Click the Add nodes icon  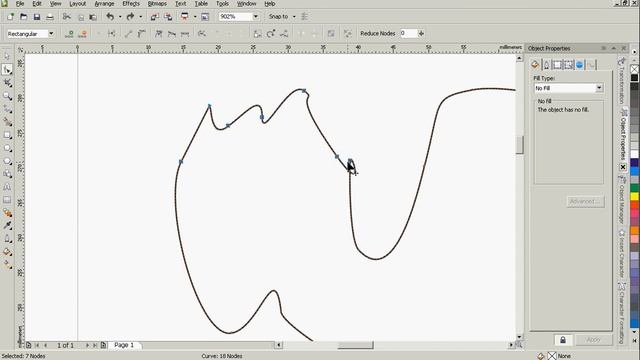pos(69,34)
